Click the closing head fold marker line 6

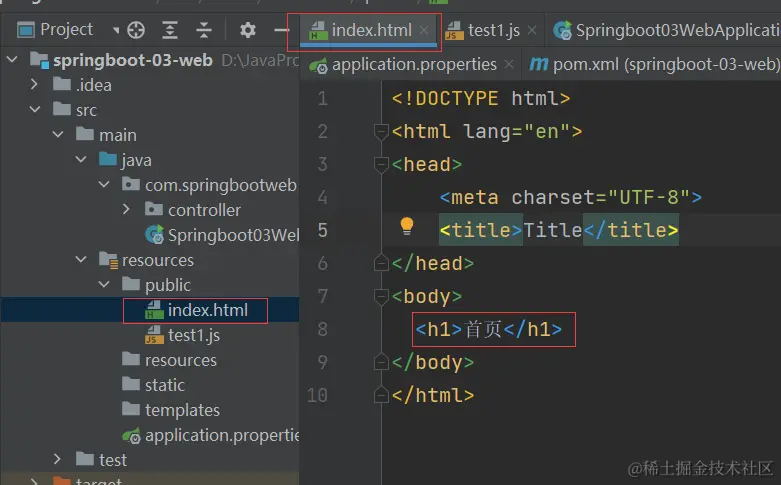pos(381,262)
